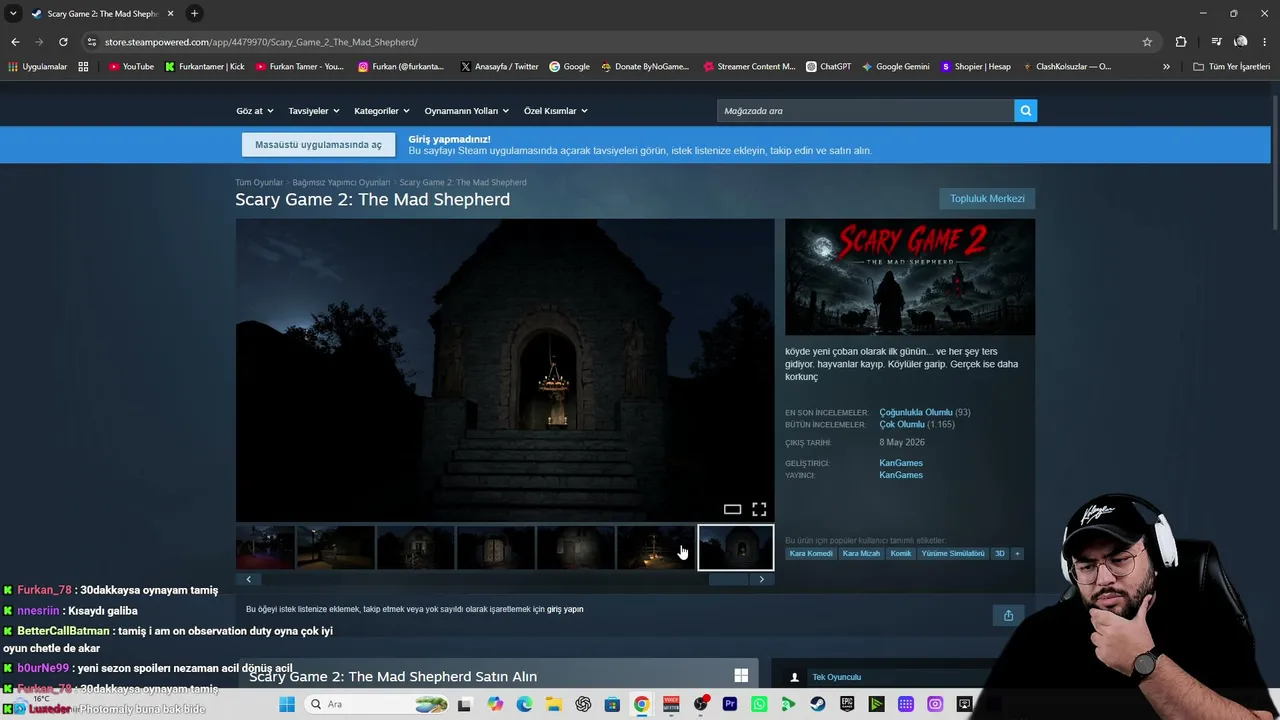Switch the screenshot viewer to theater mode
Viewport: 1280px width, 720px height.
click(x=732, y=510)
